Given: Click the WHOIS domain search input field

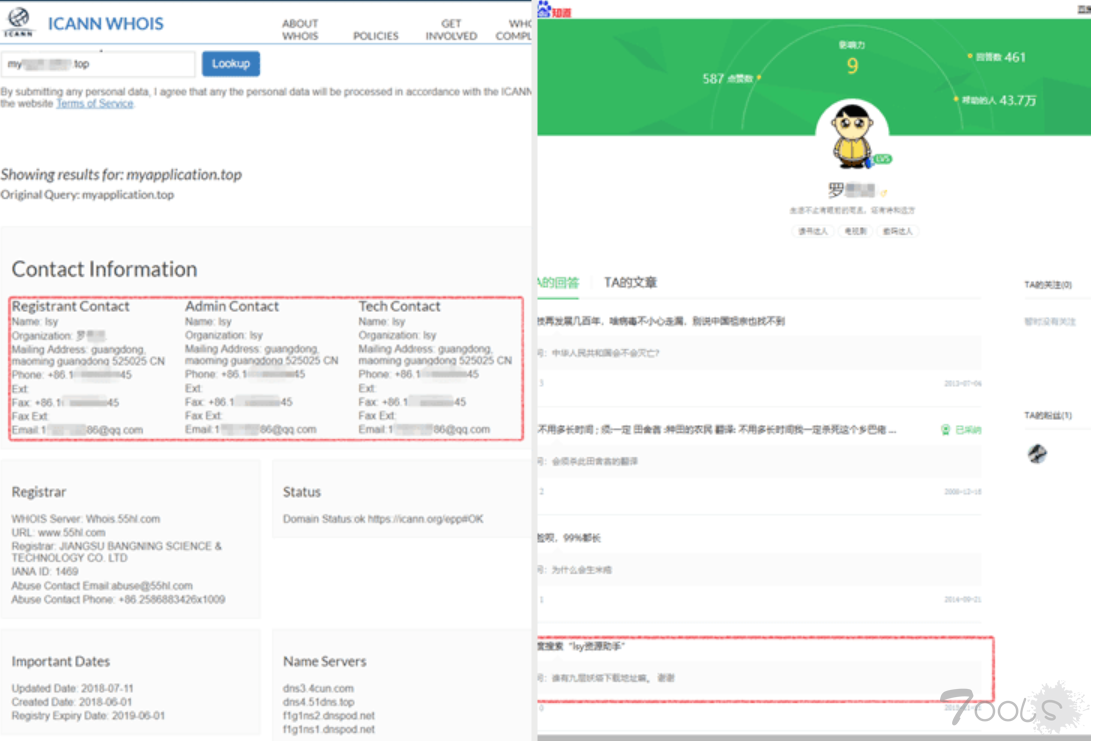Looking at the screenshot, I should 97,64.
